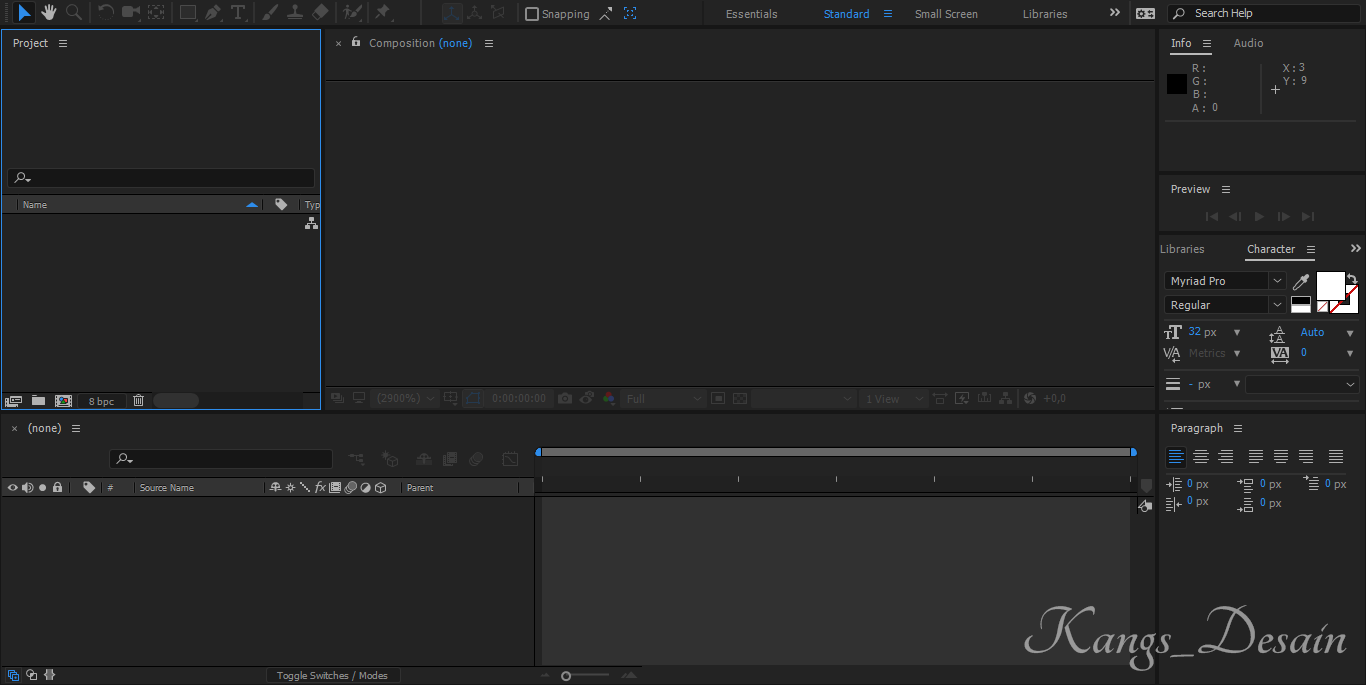Switch to the Standard workspace
The image size is (1366, 685).
click(846, 14)
